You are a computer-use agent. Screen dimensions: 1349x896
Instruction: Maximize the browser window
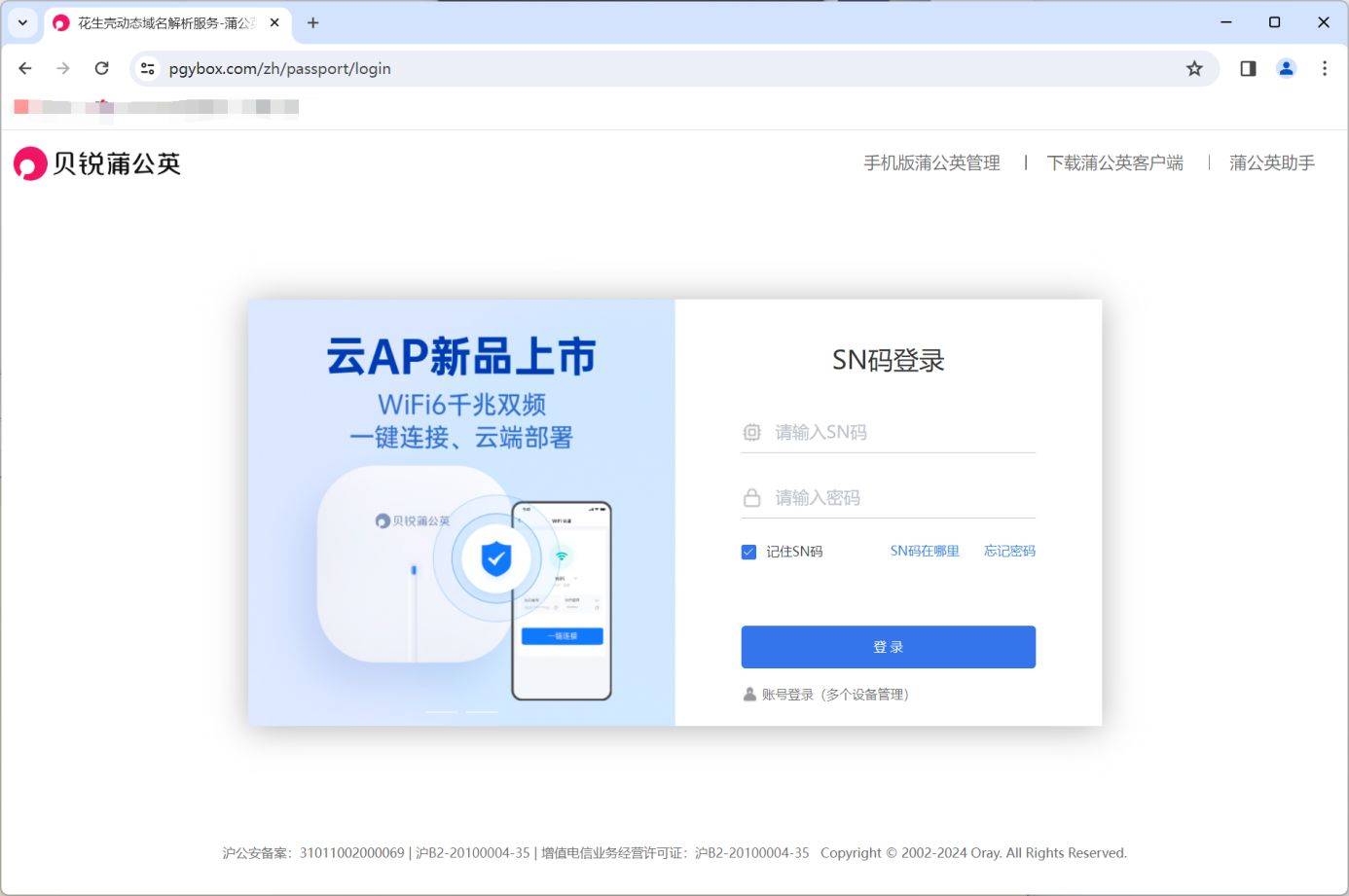1274,22
